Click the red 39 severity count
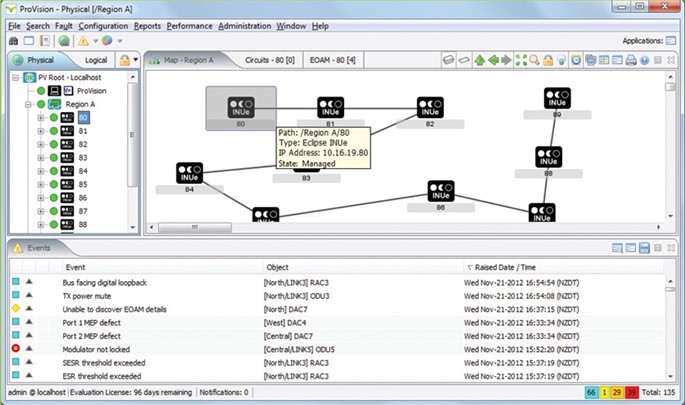Viewport: 685px width, 405px height. (632, 392)
